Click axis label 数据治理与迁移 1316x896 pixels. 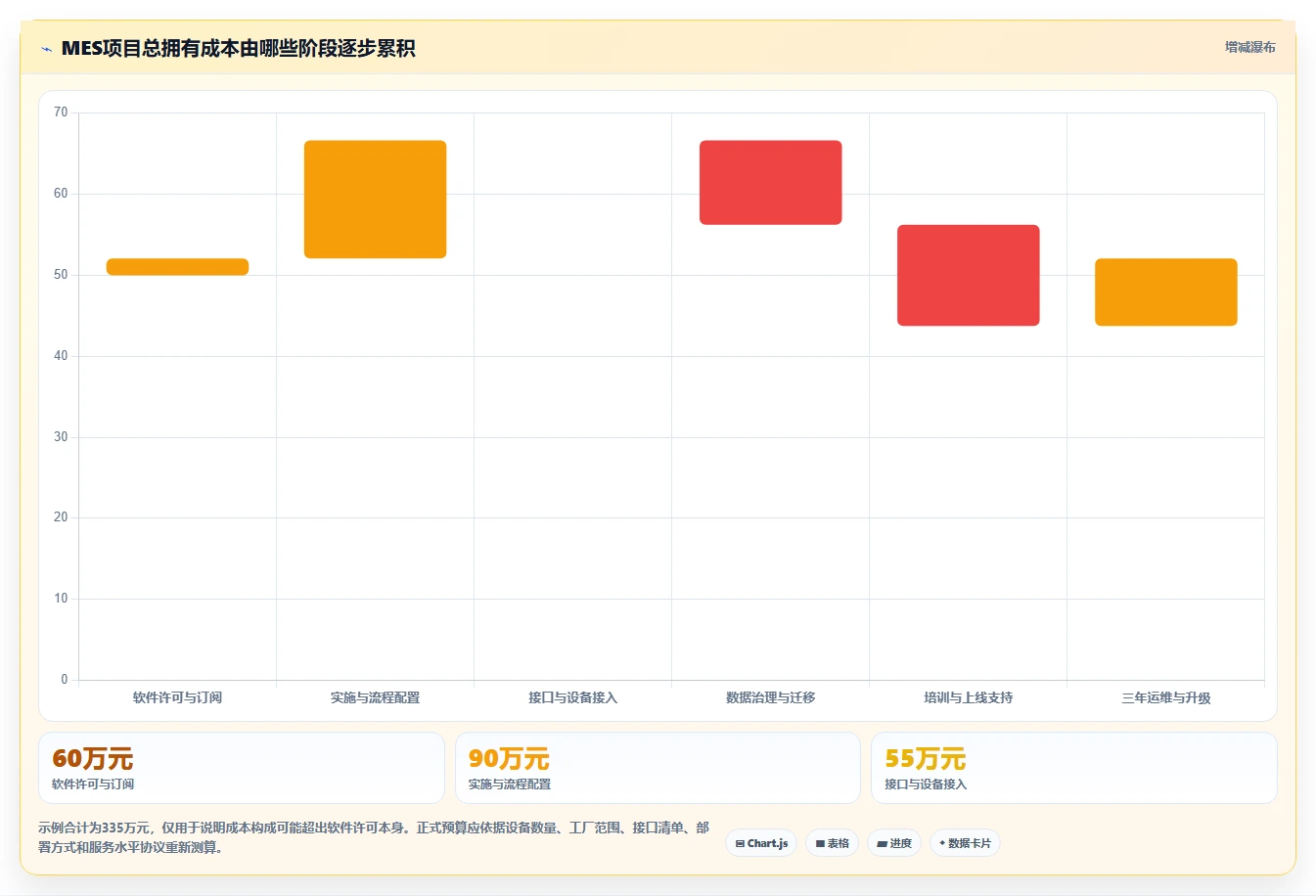click(x=770, y=697)
